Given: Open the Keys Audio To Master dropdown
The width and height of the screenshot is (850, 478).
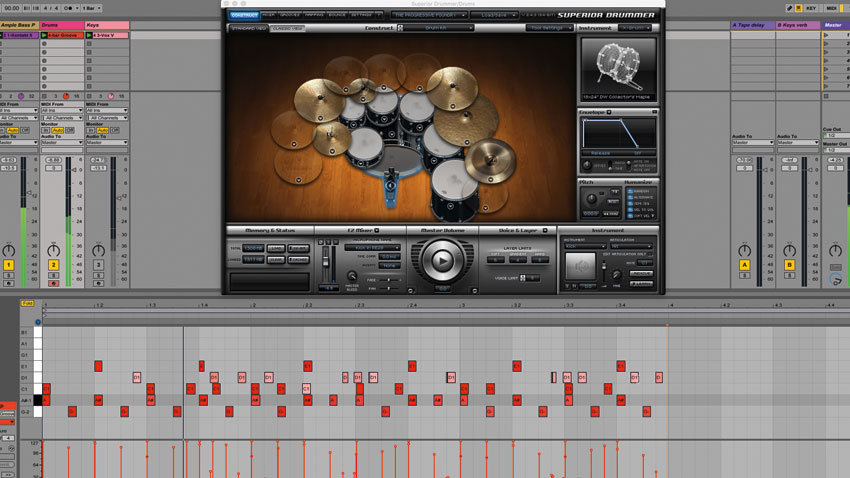Looking at the screenshot, I should [107, 143].
